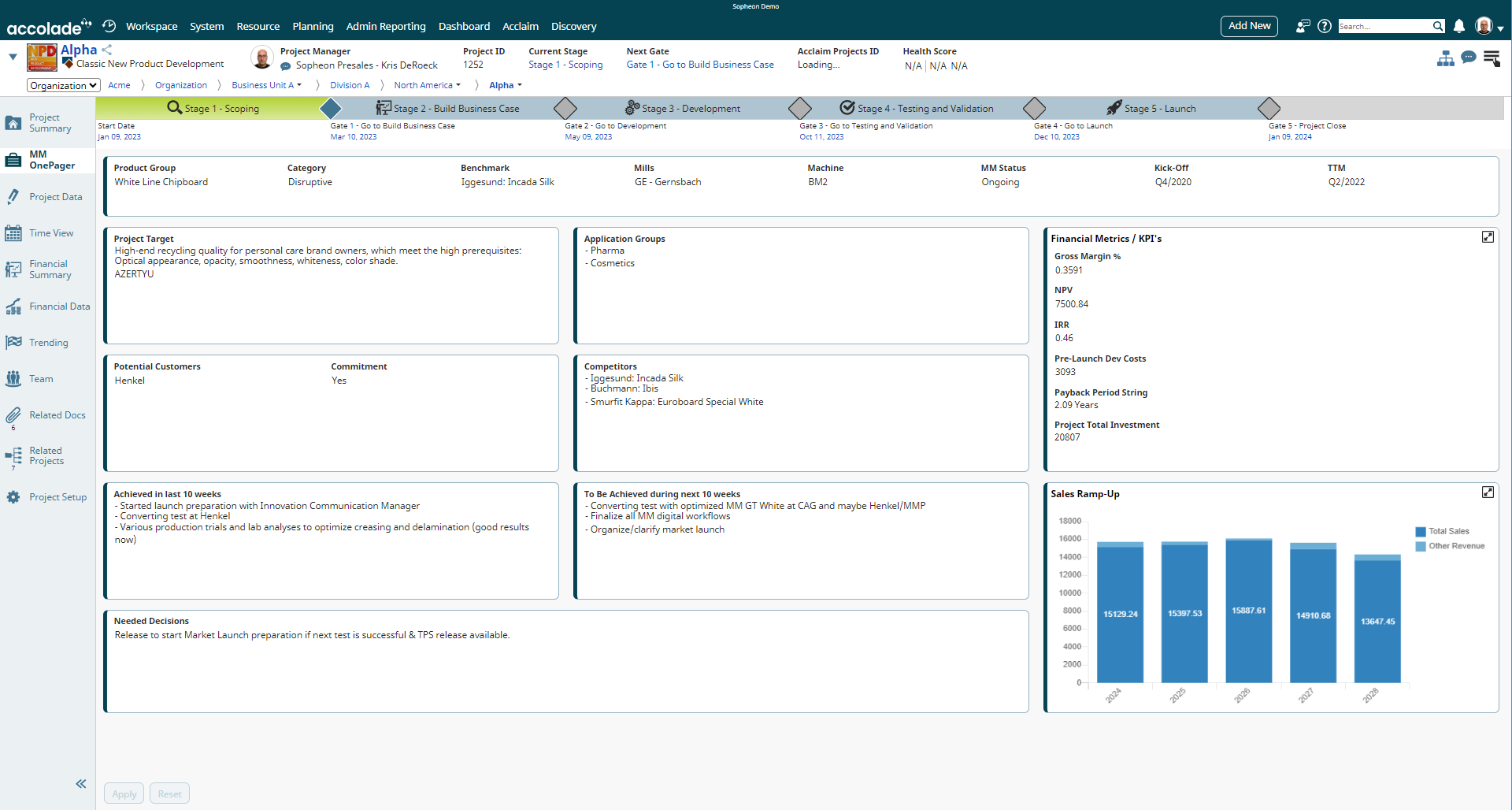Expand the Business Unit A breadcrumb dropdown

299,85
